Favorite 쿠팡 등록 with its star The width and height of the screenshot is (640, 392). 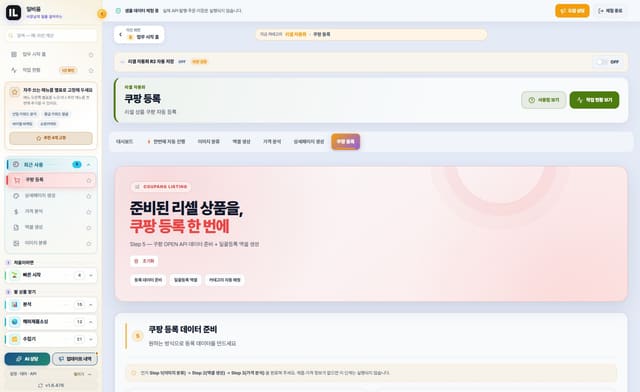(x=89, y=180)
